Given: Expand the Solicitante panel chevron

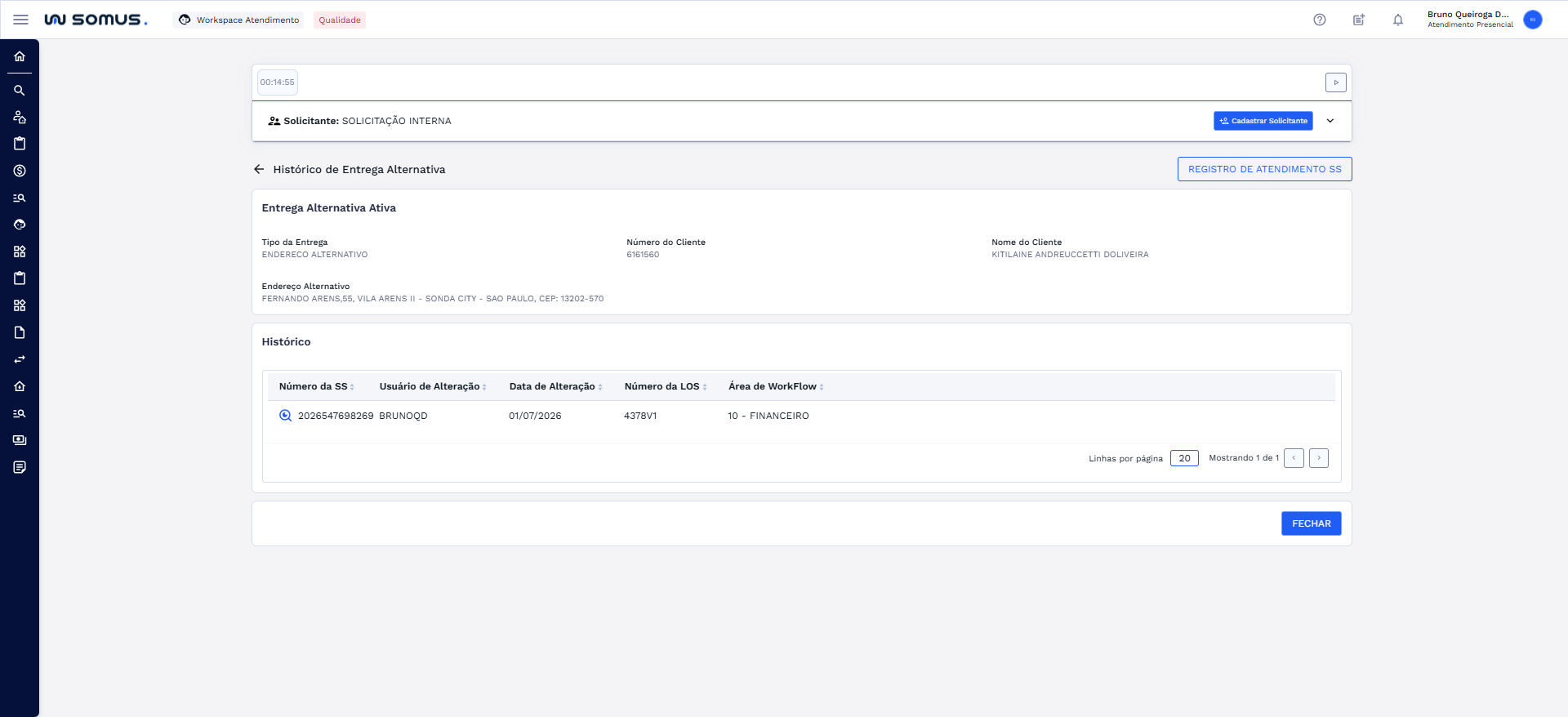Looking at the screenshot, I should click(1330, 121).
